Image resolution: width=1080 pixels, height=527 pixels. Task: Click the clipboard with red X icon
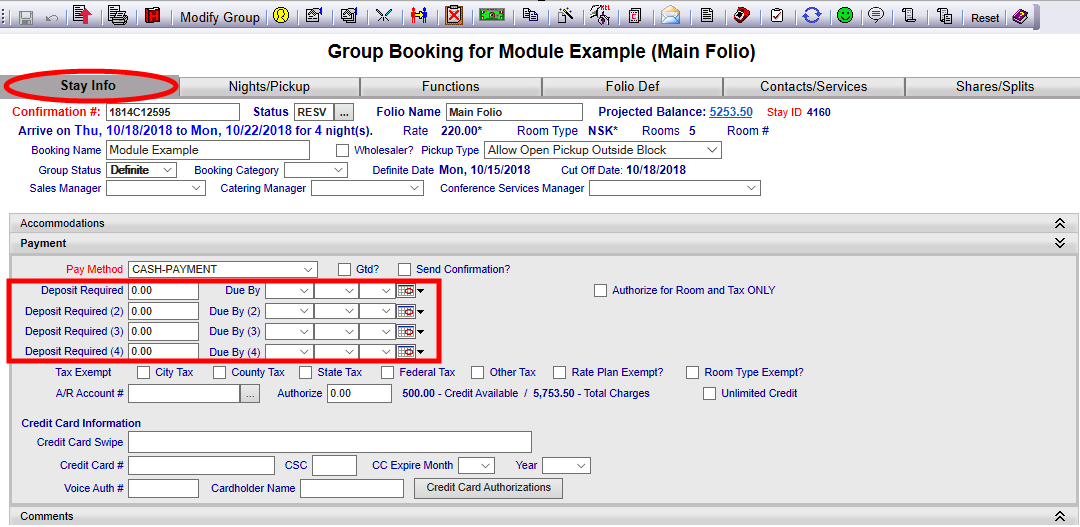coord(453,15)
